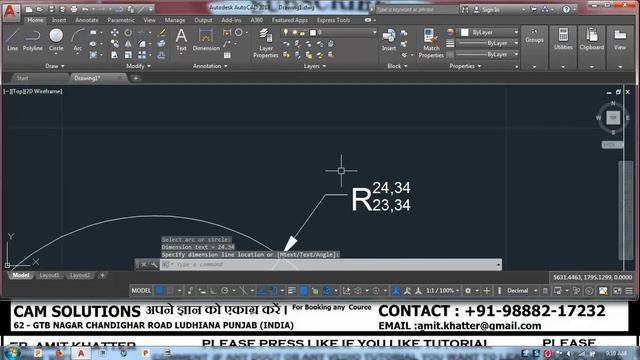Viewport: 640px width, 360px height.
Task: Click the Explode tool icon
Action: [162, 44]
